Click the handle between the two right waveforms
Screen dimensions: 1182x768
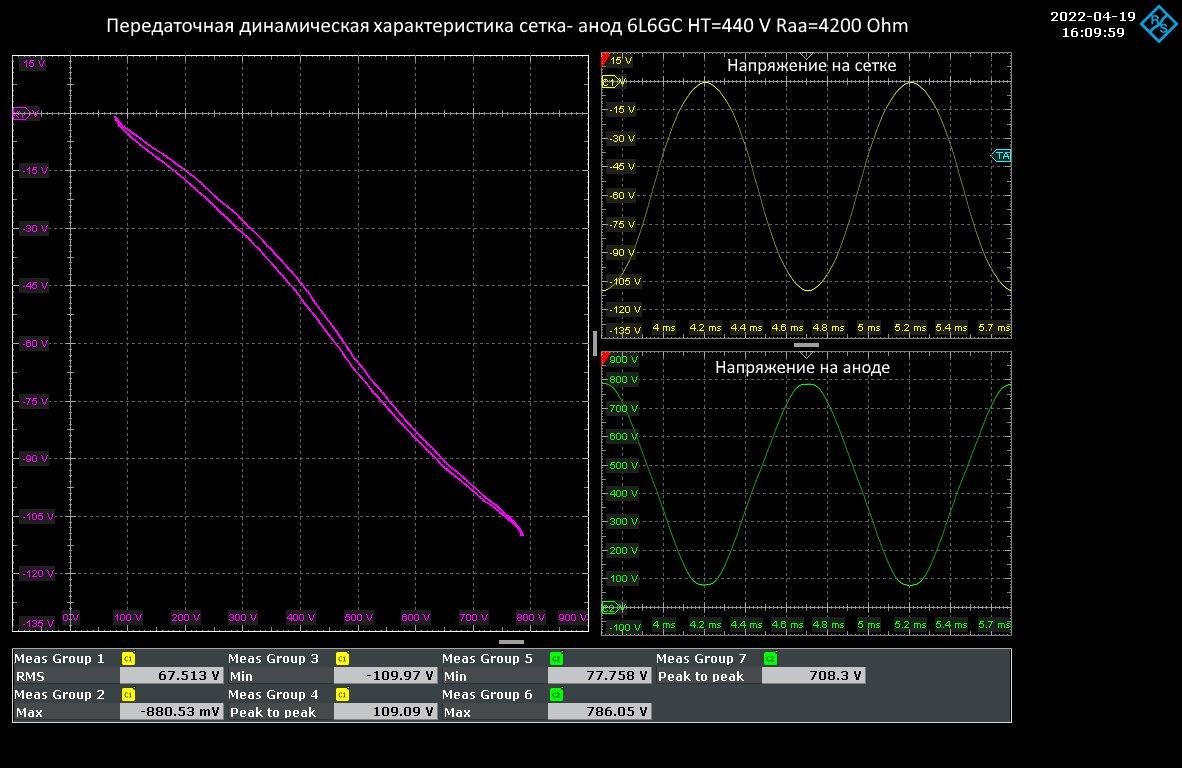point(806,345)
